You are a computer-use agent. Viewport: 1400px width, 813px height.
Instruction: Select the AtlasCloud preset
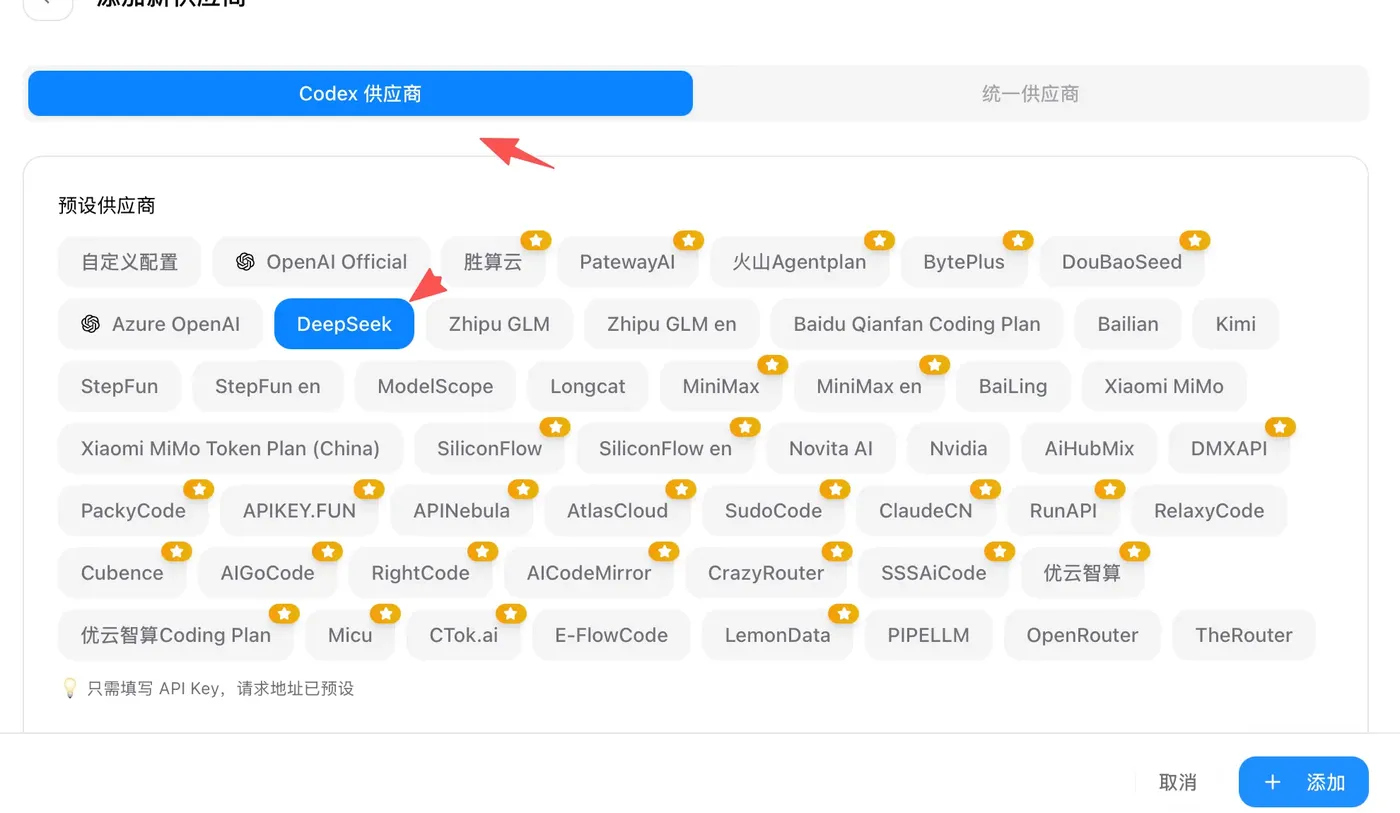pyautogui.click(x=618, y=510)
